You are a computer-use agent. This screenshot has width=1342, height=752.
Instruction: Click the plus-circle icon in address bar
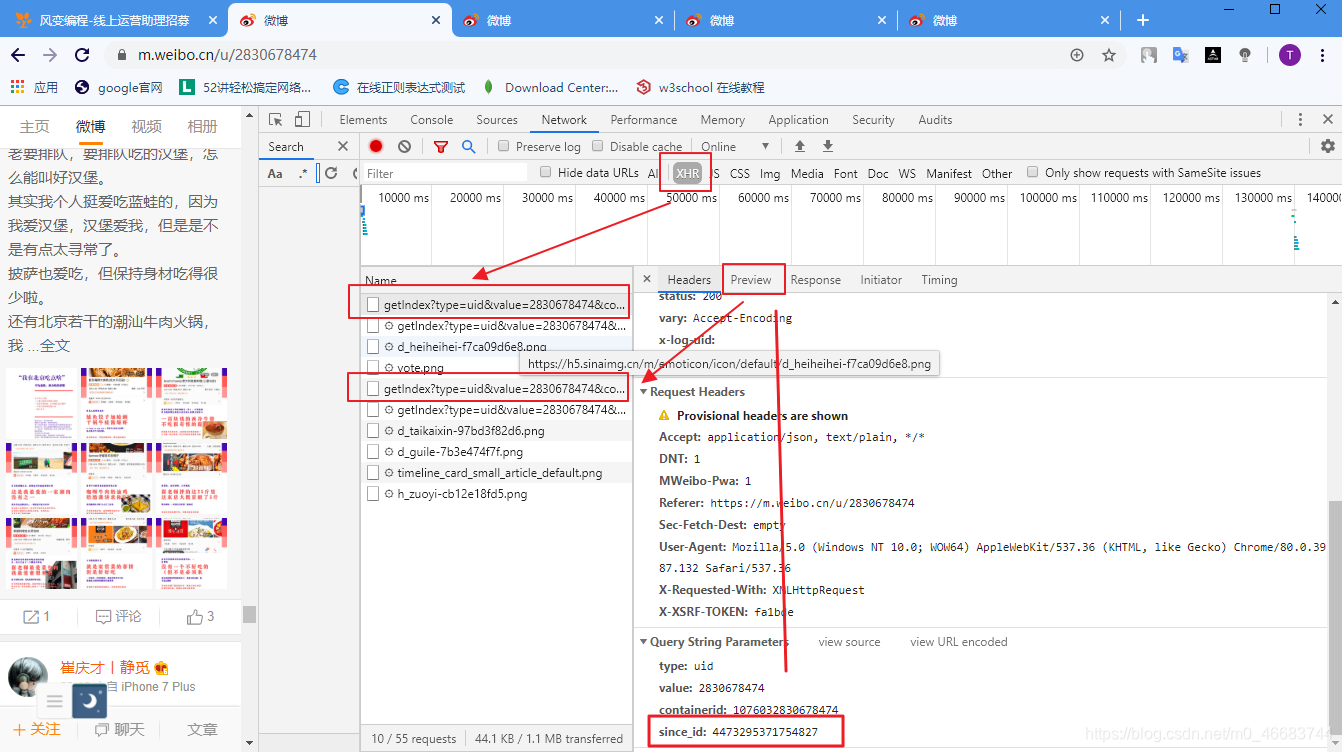point(1077,55)
